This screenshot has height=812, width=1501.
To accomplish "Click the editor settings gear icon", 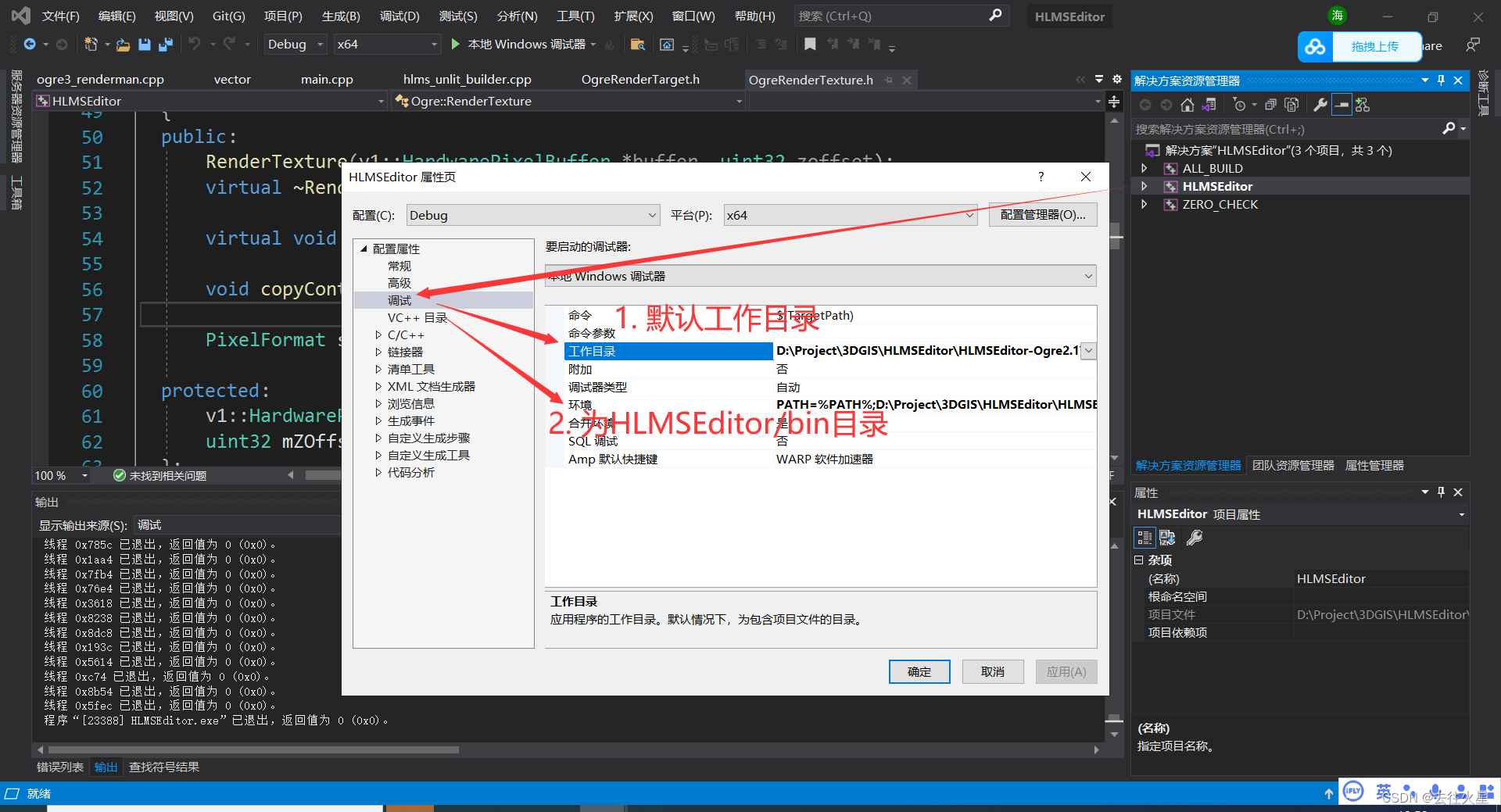I will (1117, 79).
